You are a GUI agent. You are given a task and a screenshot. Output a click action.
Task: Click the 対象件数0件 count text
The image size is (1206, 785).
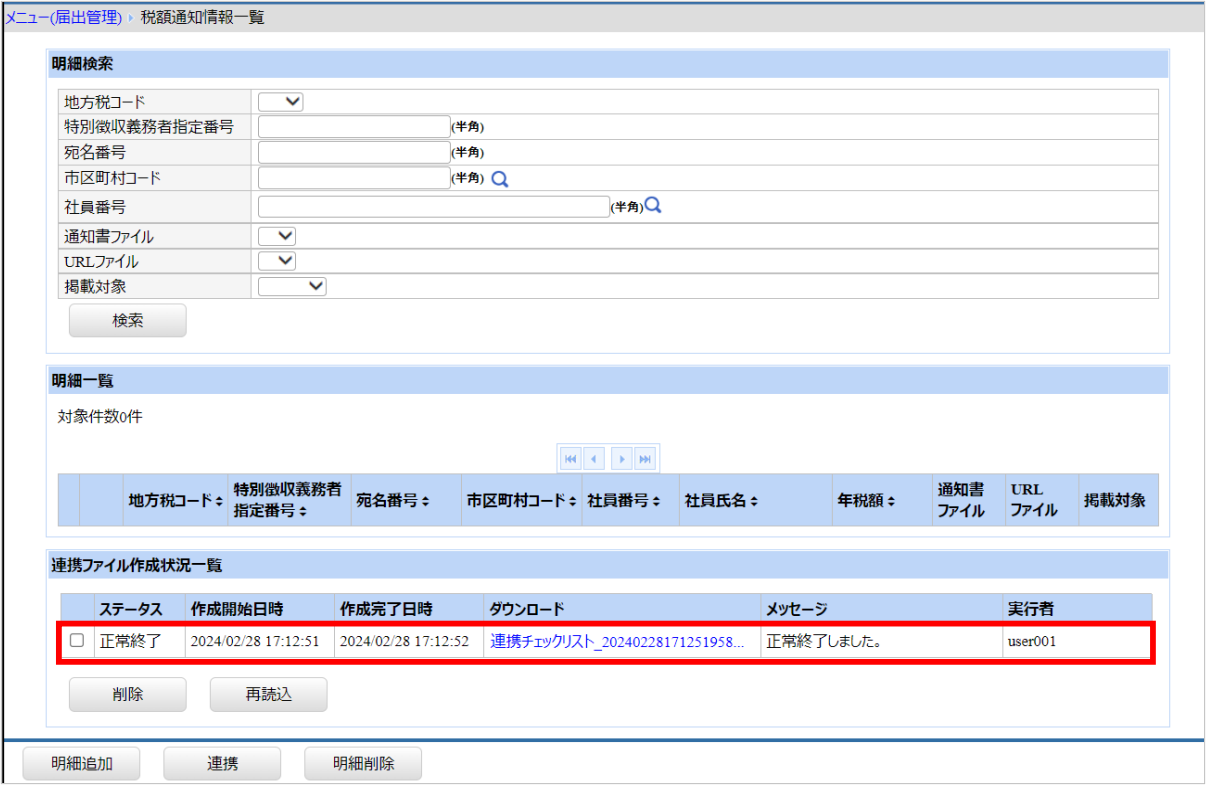100,417
